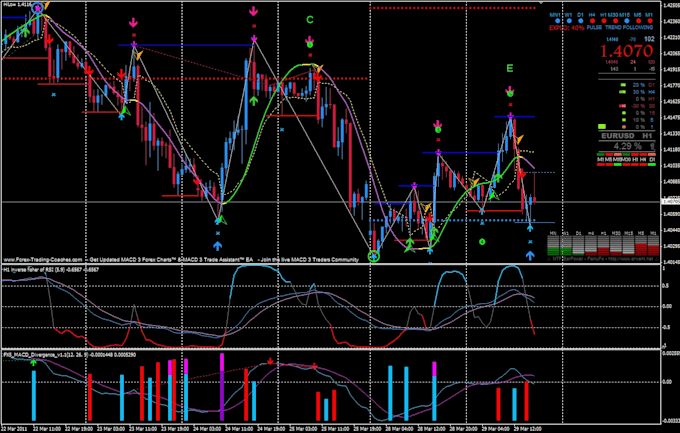The width and height of the screenshot is (680, 433).
Task: Click the red H4 timeframe signal dot
Action: point(592,21)
